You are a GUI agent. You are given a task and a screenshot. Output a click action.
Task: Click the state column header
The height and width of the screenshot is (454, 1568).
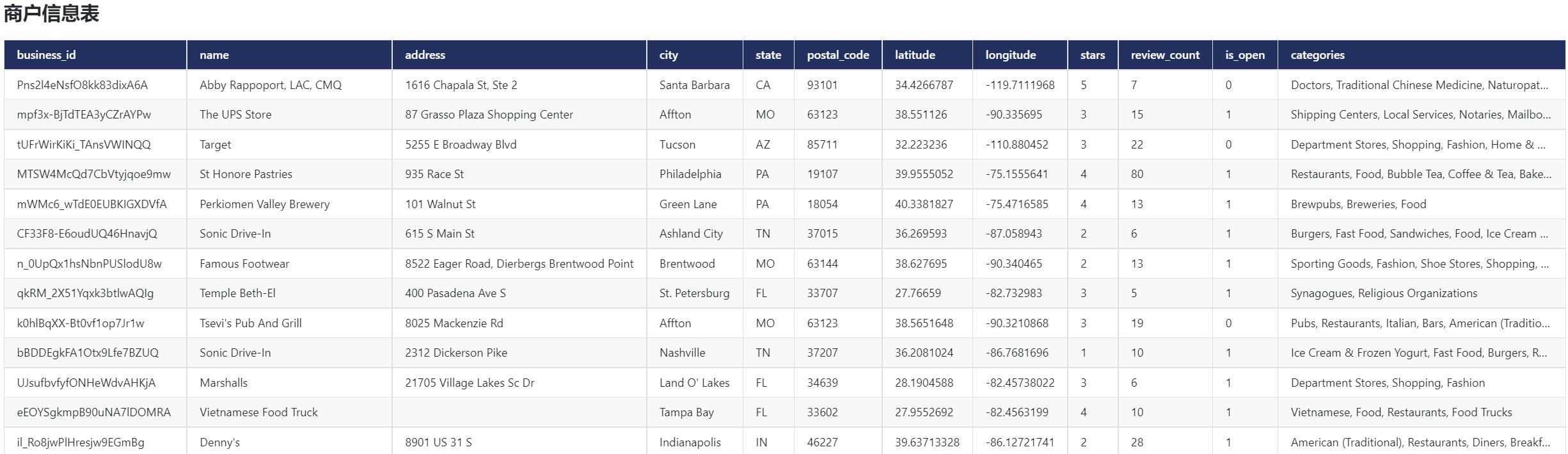coord(768,55)
